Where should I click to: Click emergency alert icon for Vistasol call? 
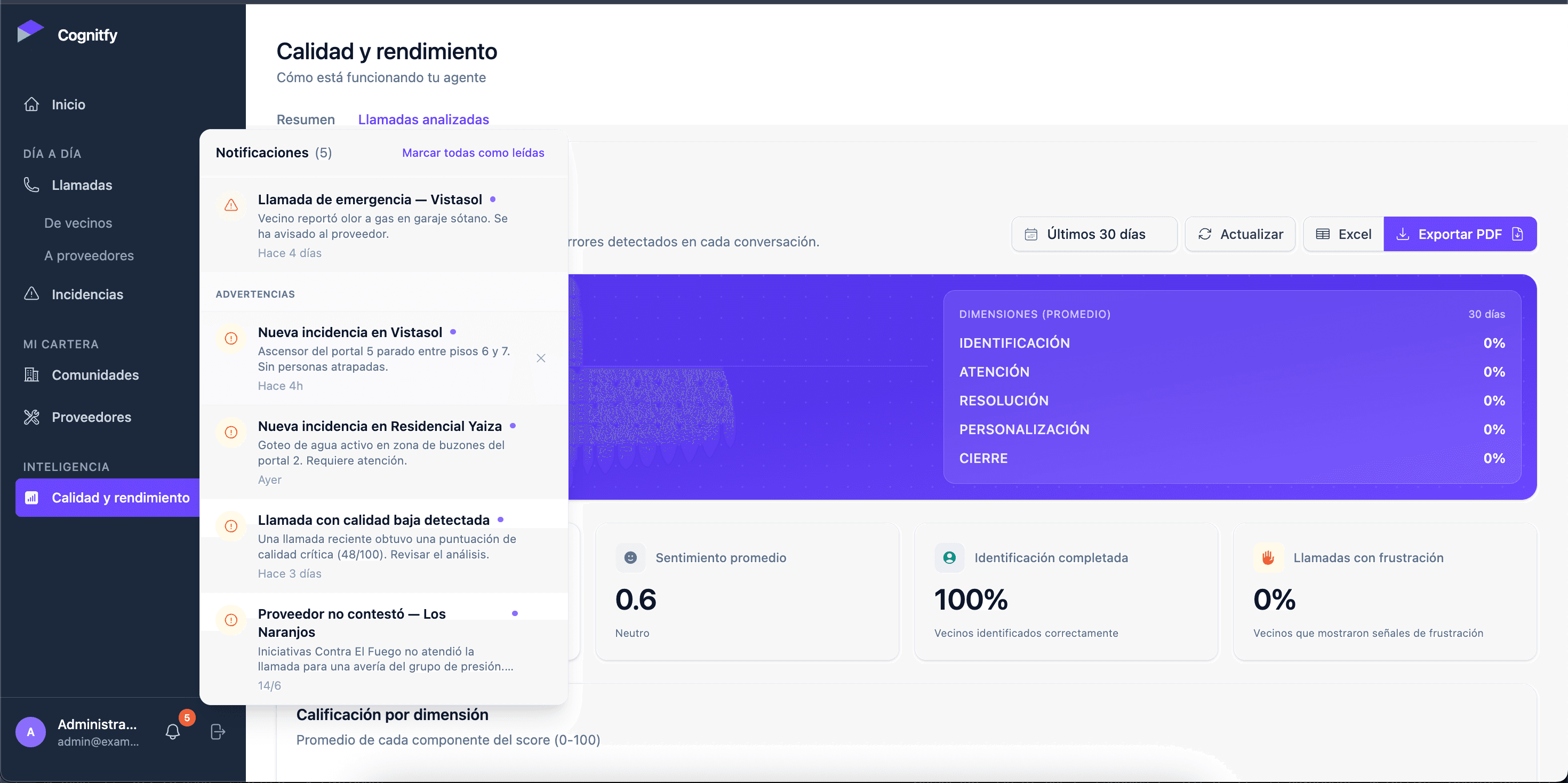pyautogui.click(x=231, y=205)
